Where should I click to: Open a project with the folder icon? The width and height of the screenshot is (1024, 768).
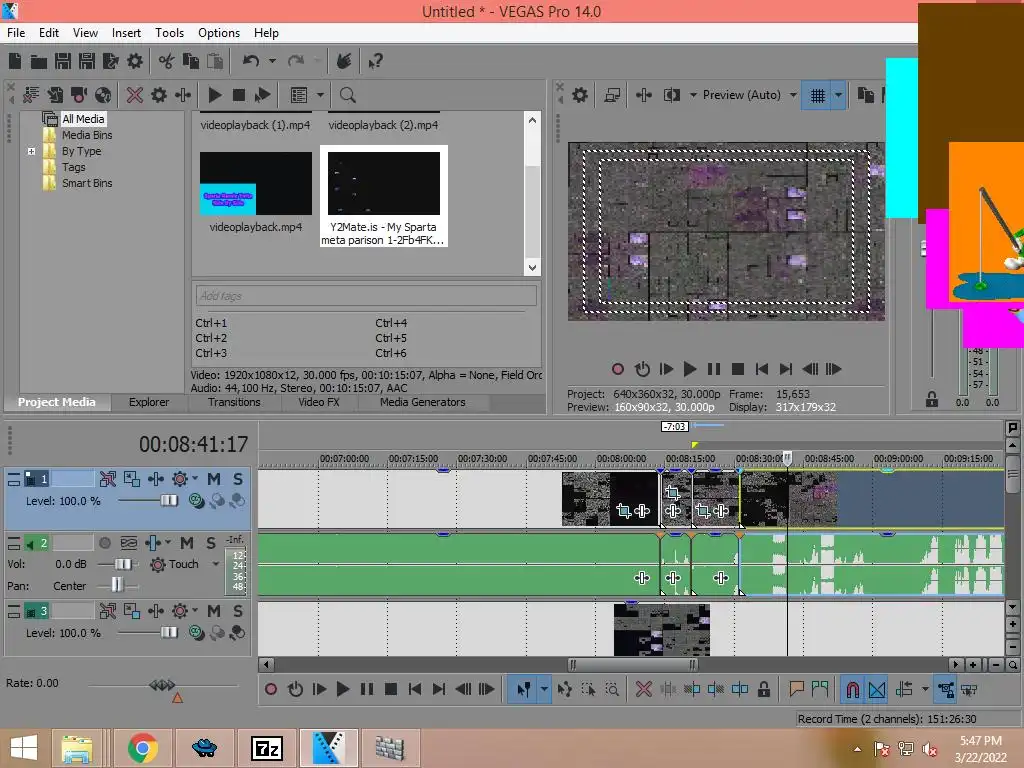[39, 61]
